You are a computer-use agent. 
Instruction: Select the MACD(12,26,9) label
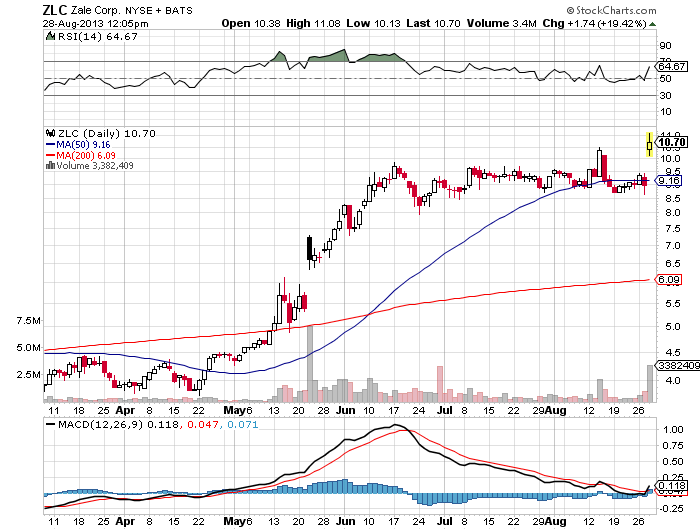click(x=100, y=424)
